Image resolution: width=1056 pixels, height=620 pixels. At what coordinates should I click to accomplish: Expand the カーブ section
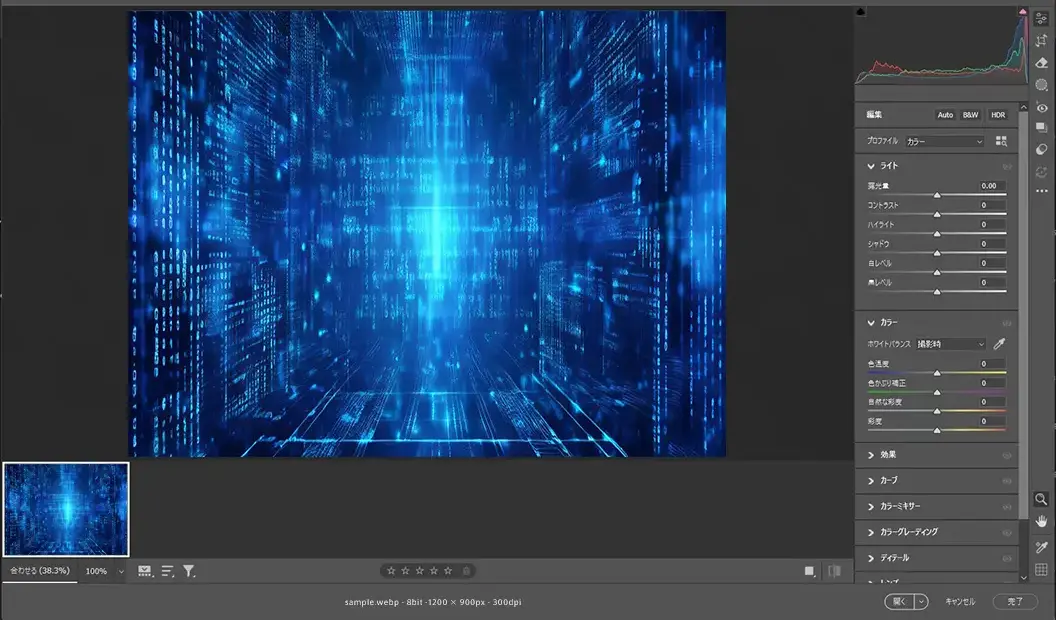tap(888, 480)
